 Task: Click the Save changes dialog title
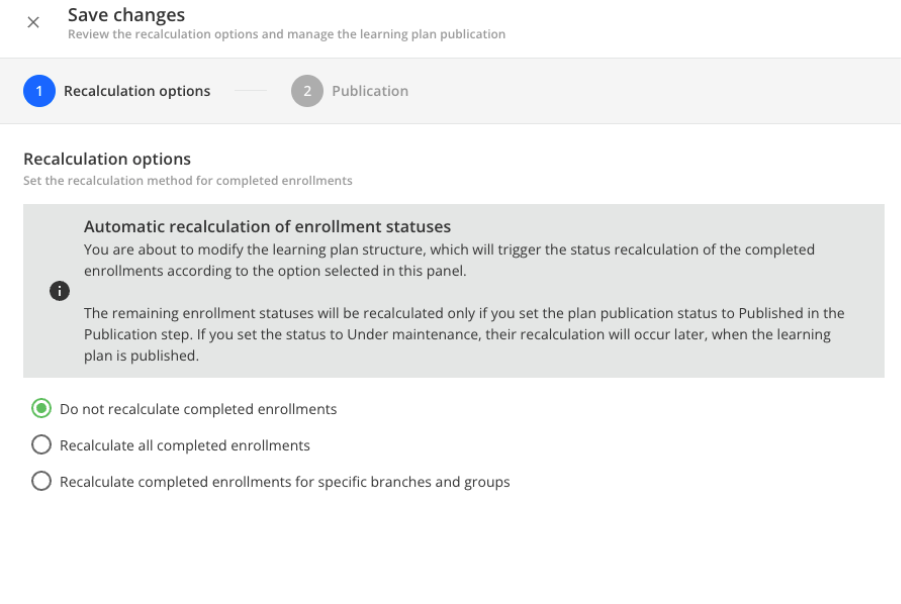pos(126,15)
